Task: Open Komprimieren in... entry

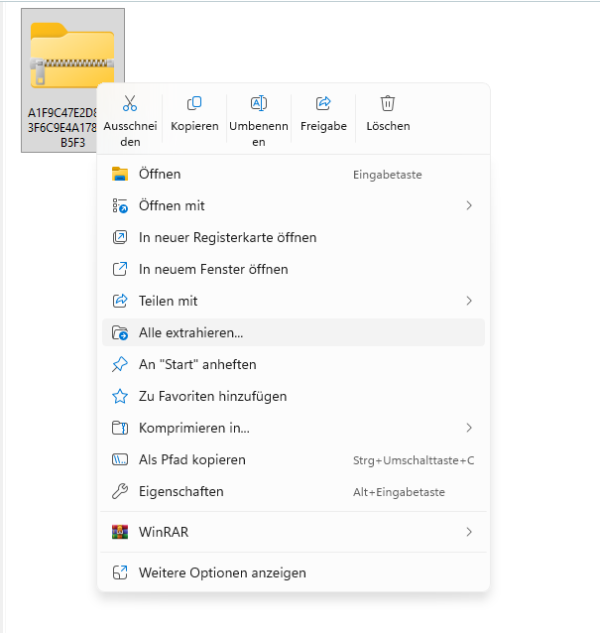Action: 294,428
